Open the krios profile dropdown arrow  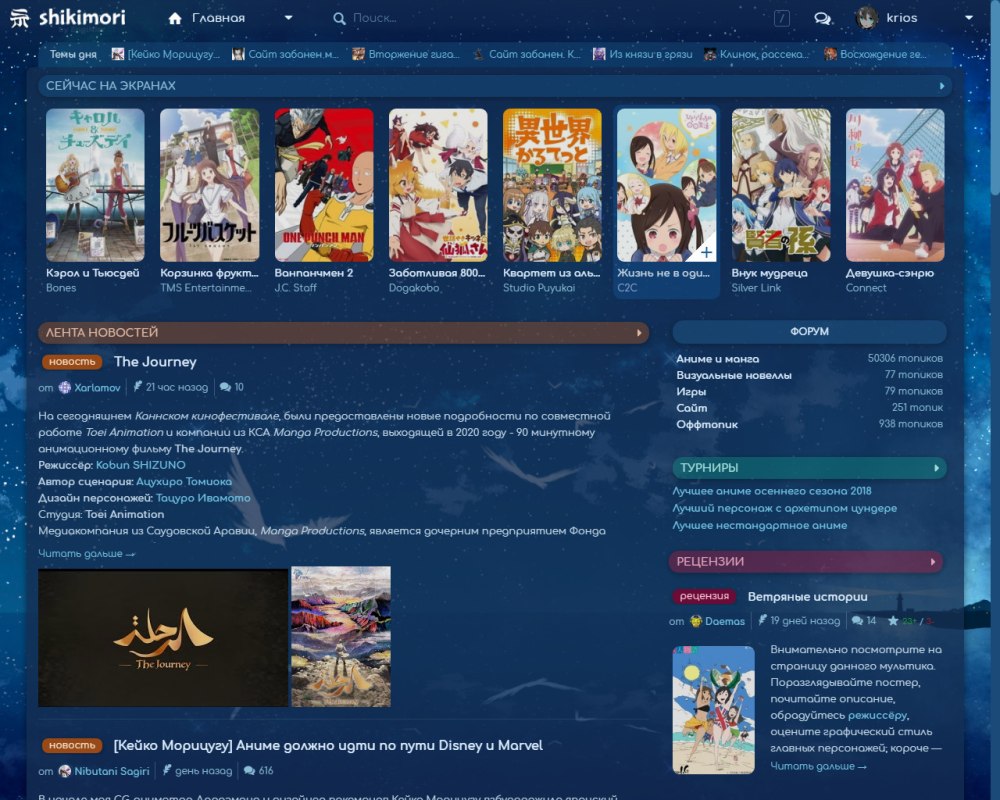click(969, 18)
